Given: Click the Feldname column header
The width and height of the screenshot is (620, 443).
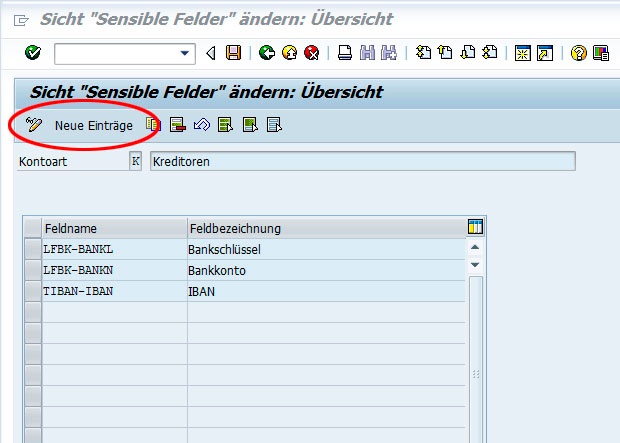Looking at the screenshot, I should (114, 228).
